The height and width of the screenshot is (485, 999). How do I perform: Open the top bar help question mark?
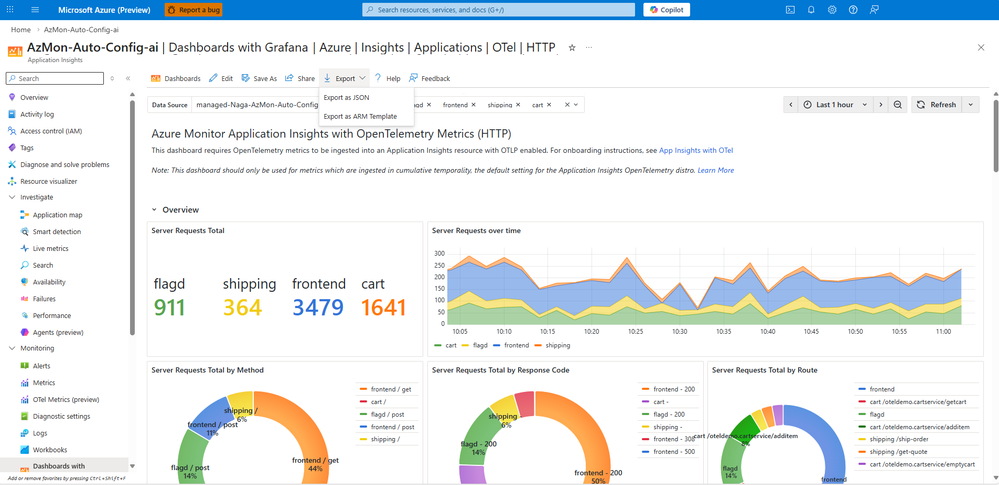coord(853,10)
